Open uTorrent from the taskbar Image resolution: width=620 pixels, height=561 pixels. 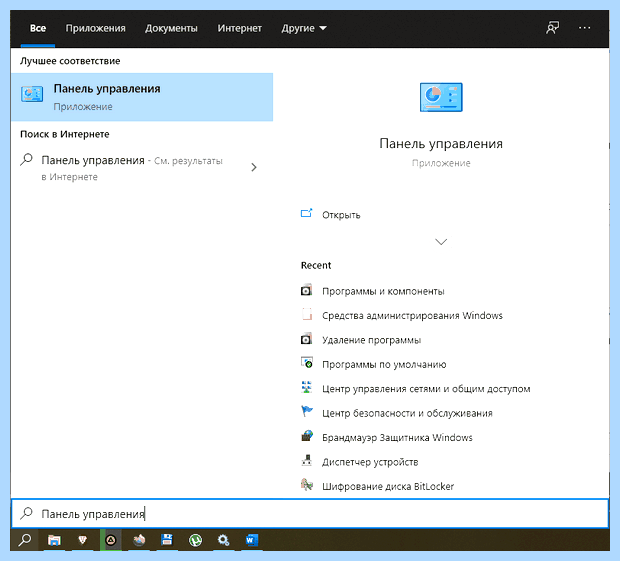coord(195,540)
